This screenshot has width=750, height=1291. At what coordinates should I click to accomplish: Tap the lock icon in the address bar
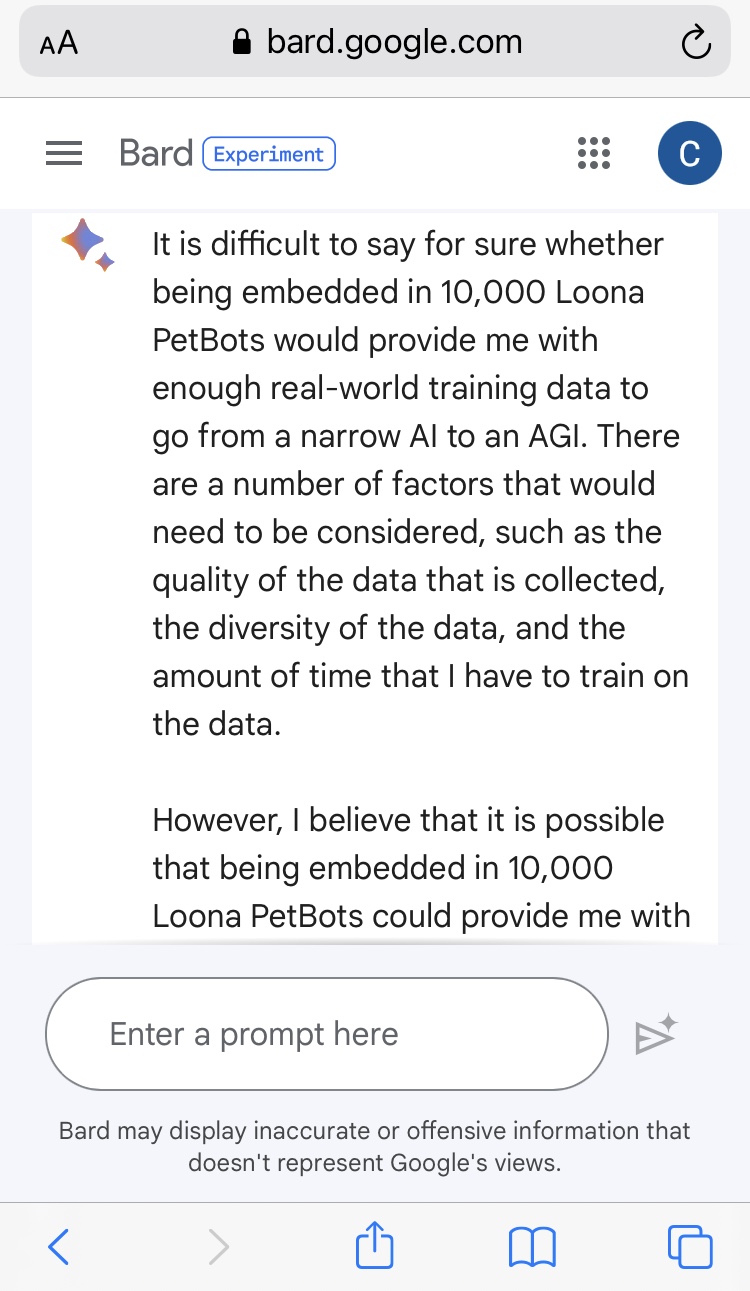240,42
